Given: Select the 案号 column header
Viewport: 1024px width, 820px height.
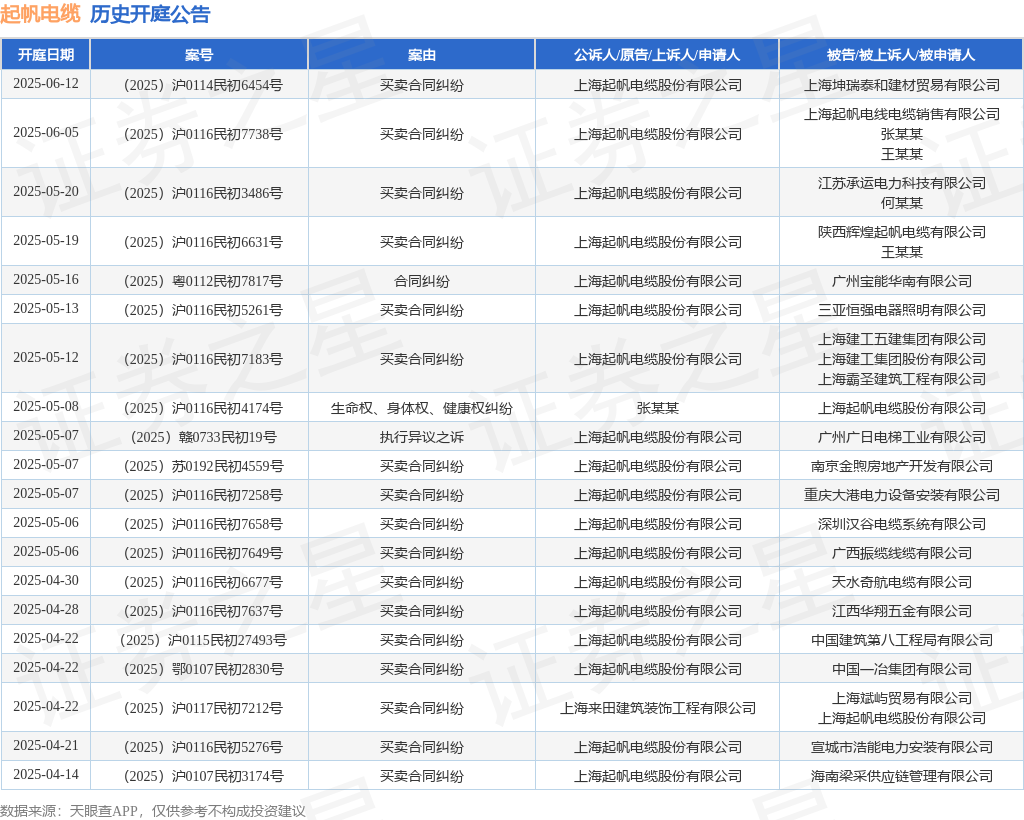Looking at the screenshot, I should pos(199,55).
